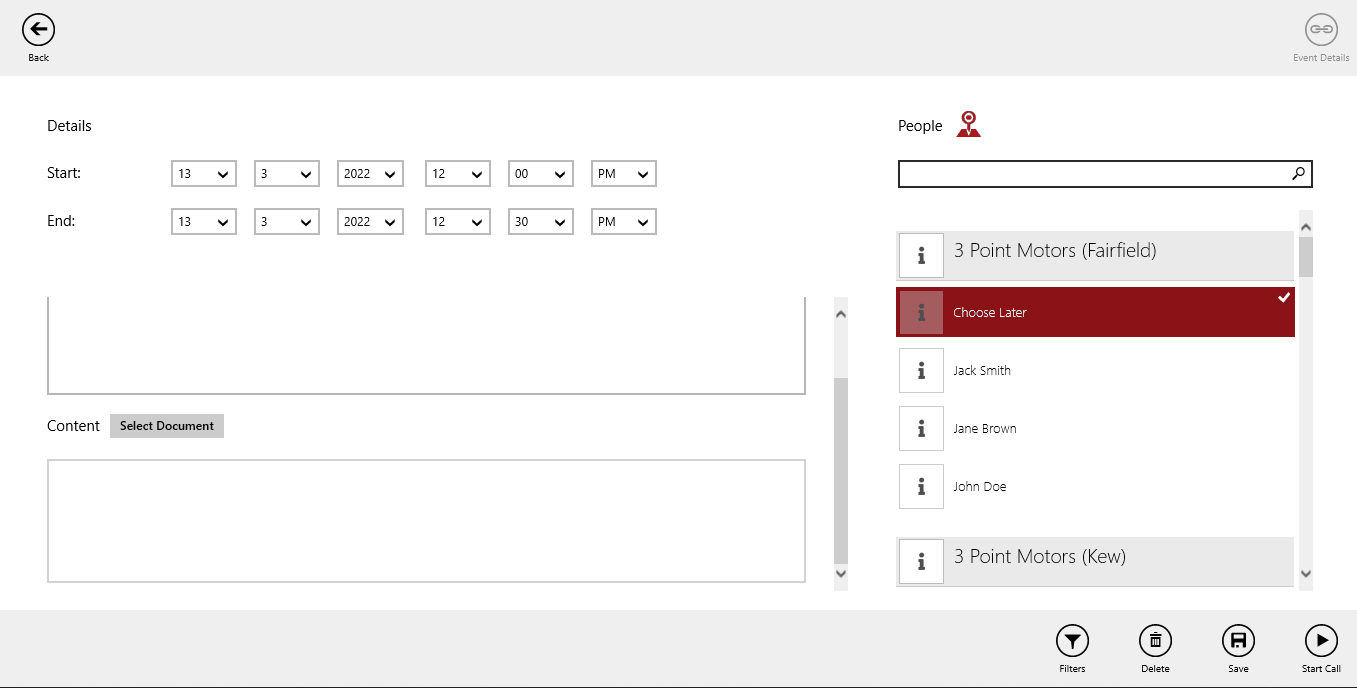Open the Filters funnel icon
The height and width of the screenshot is (688, 1357).
(1072, 641)
